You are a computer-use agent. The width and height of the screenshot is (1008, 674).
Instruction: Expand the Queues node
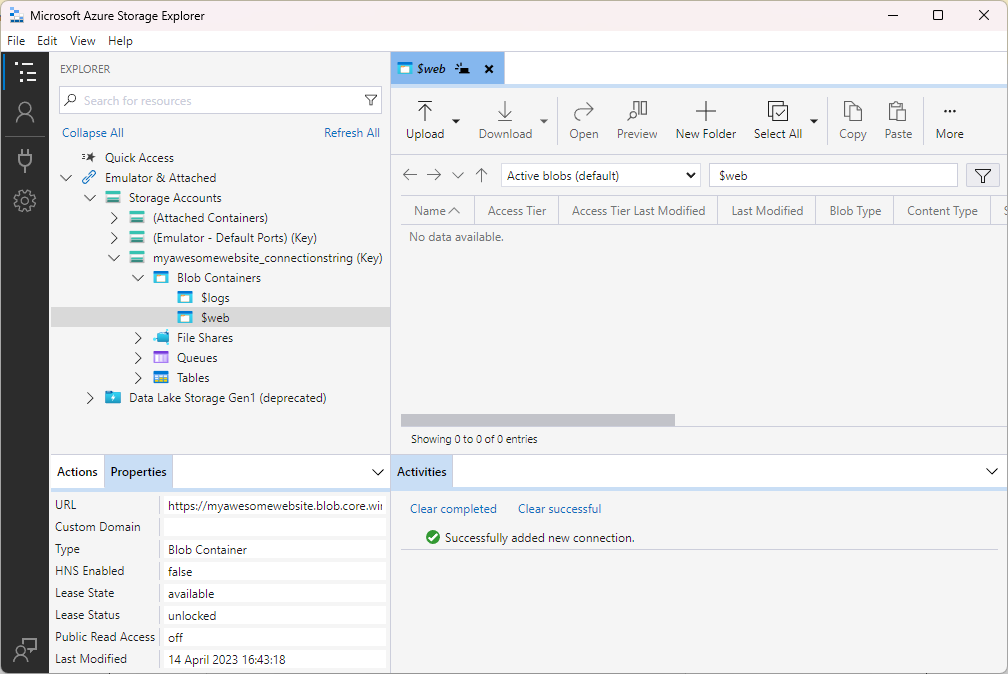[x=138, y=358]
